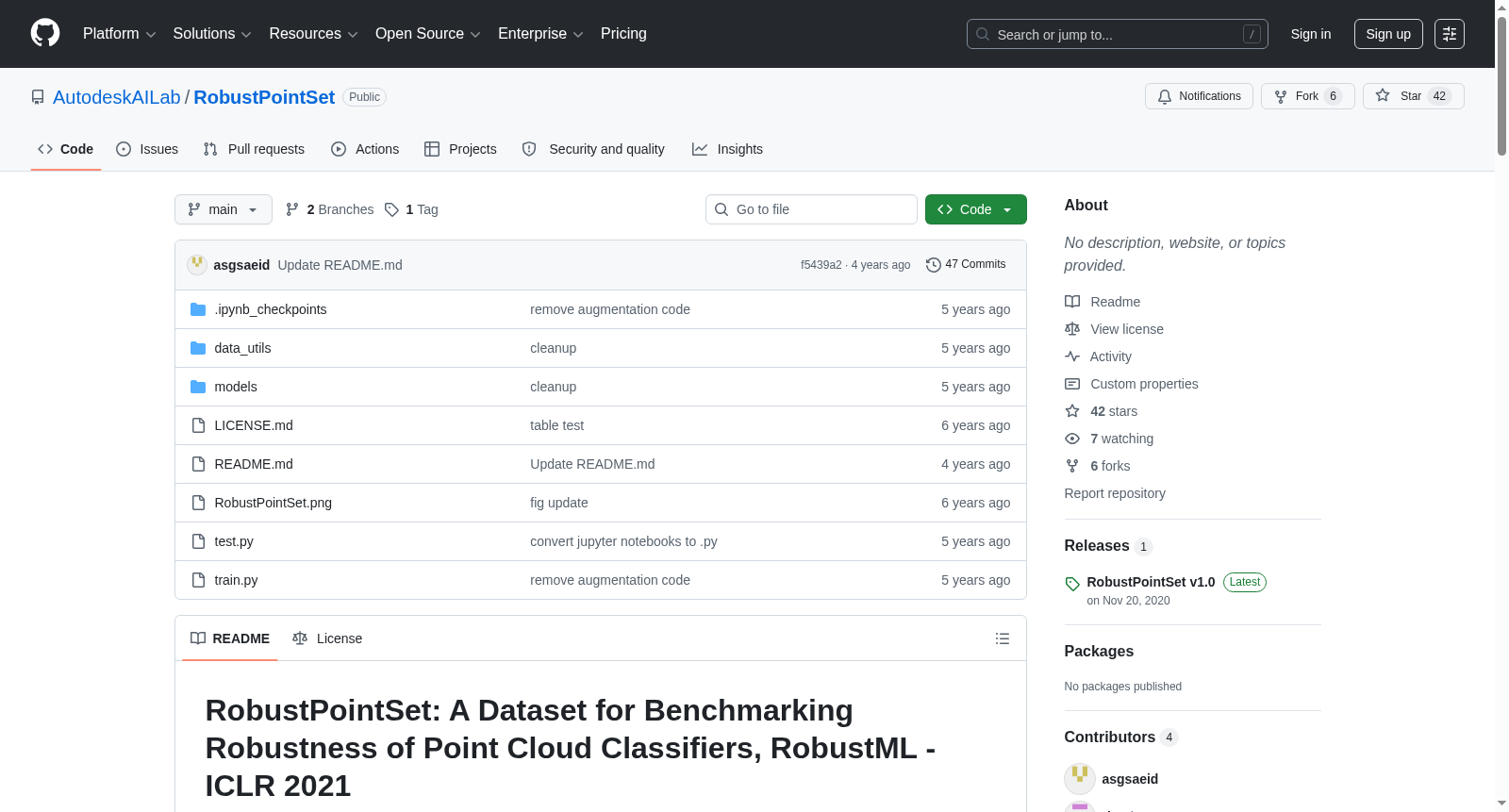Open the AutodeskAILab organization link

pos(117,97)
